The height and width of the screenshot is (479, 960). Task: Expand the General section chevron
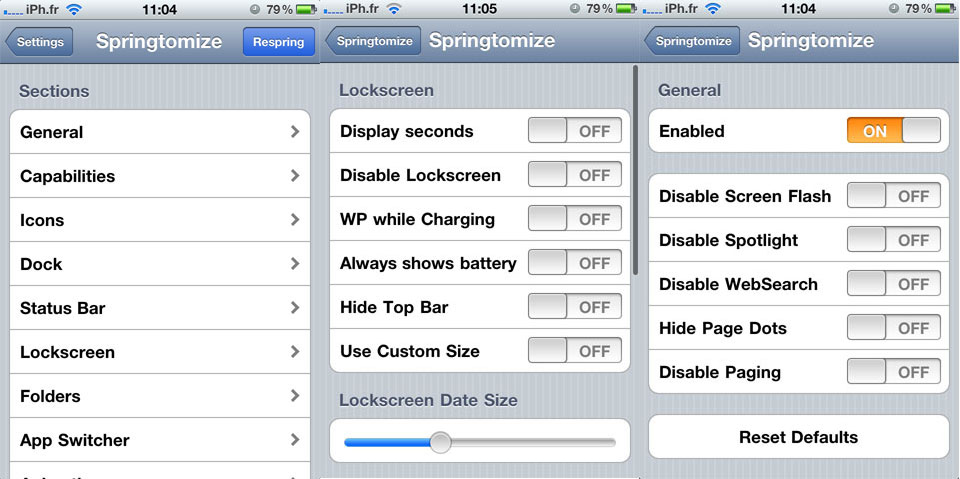point(295,132)
